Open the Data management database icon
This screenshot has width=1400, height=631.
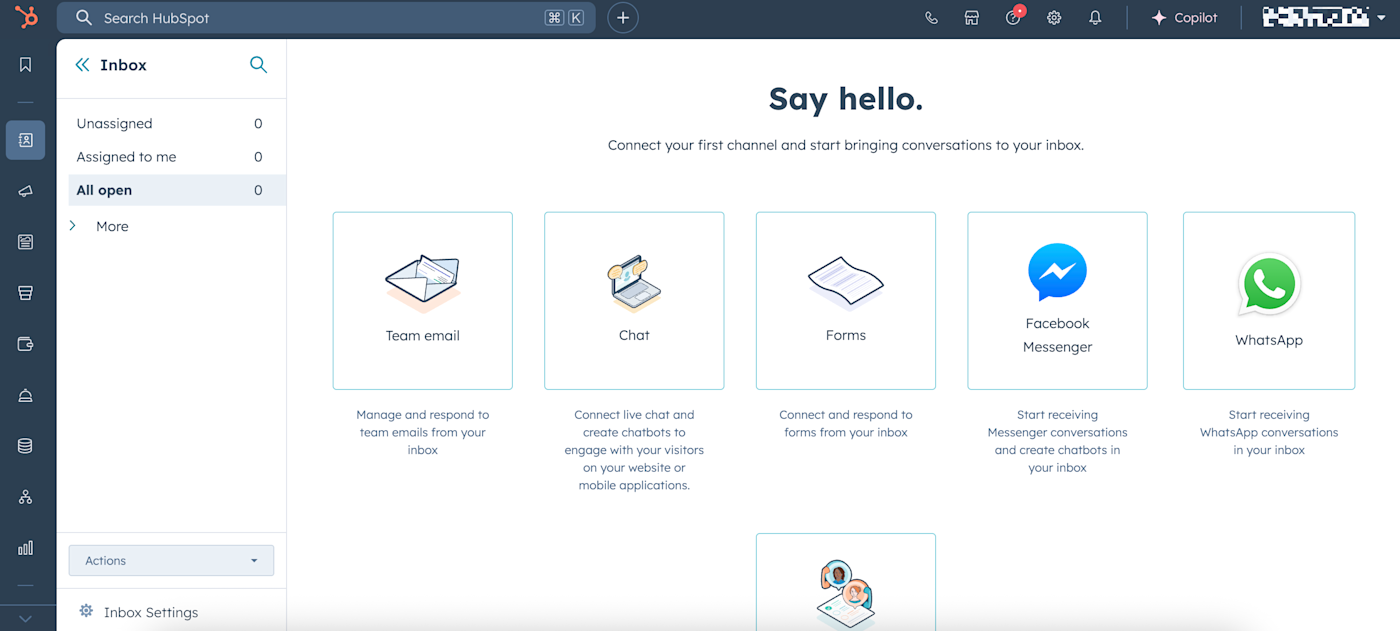(26, 446)
